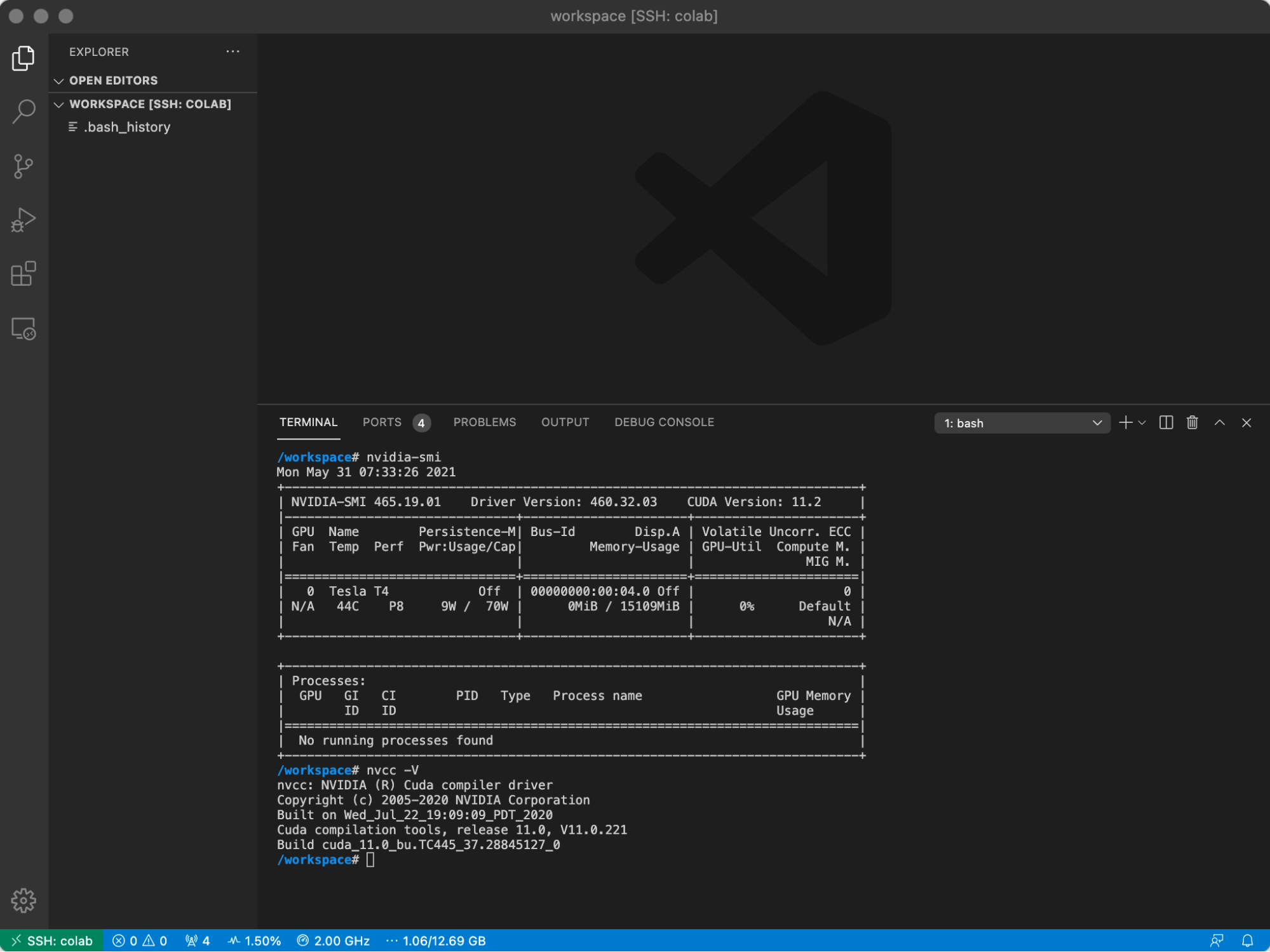Click '0MiB / 15109MiB' memory usage
1270x952 pixels.
[623, 607]
